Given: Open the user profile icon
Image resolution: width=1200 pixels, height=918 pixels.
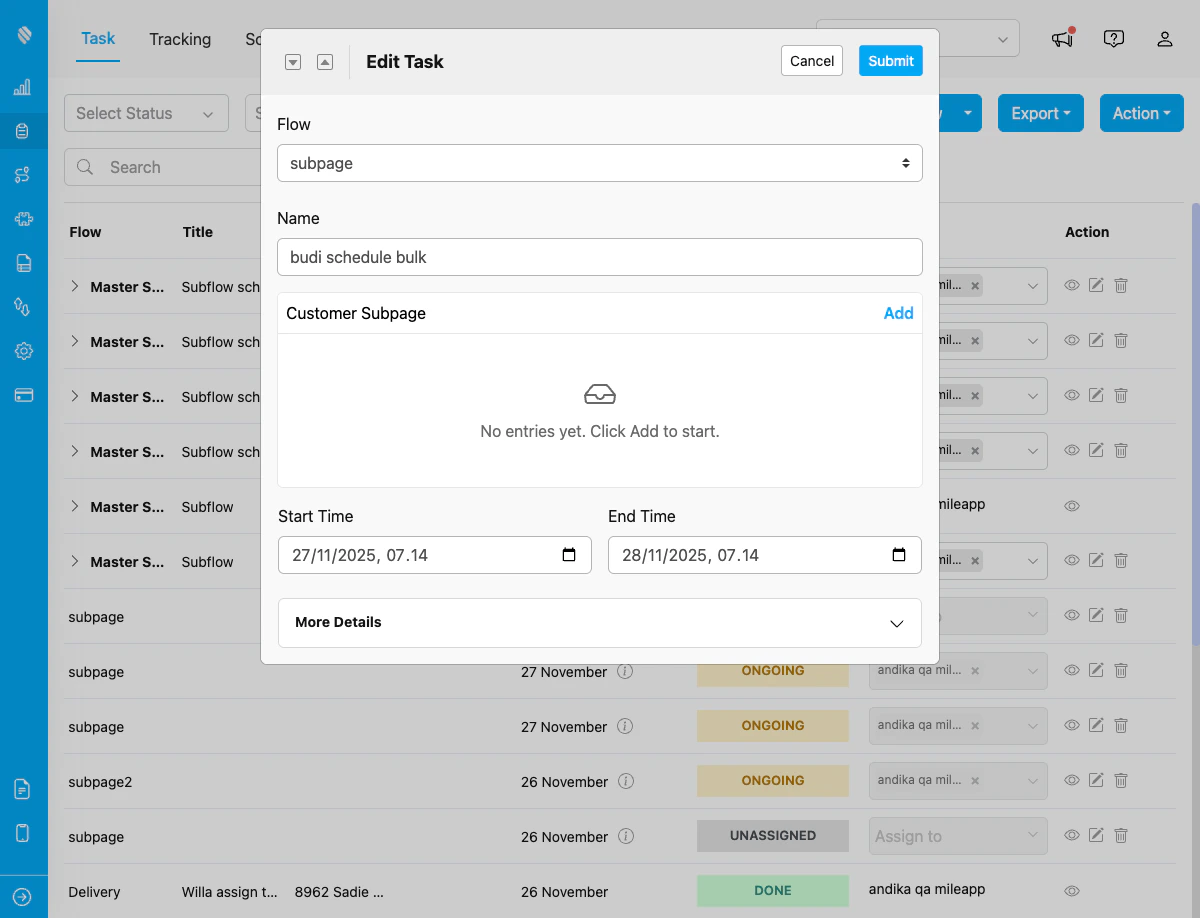Looking at the screenshot, I should [1165, 39].
